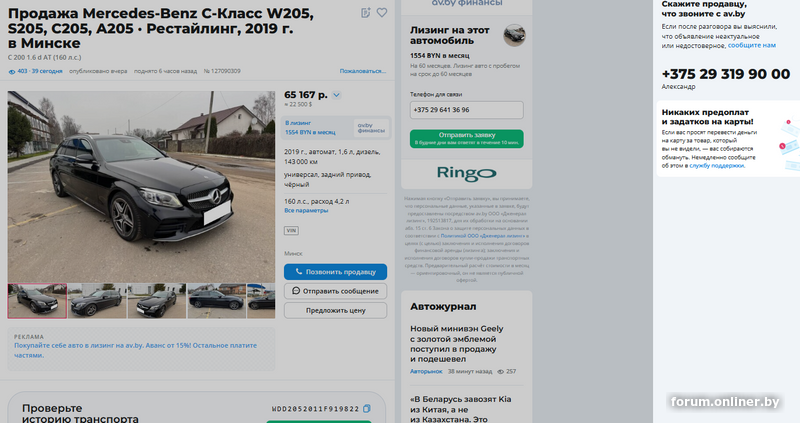Viewport: 800px width, 423px height.
Task: Open службу поддержки link
Action: click(x=716, y=166)
